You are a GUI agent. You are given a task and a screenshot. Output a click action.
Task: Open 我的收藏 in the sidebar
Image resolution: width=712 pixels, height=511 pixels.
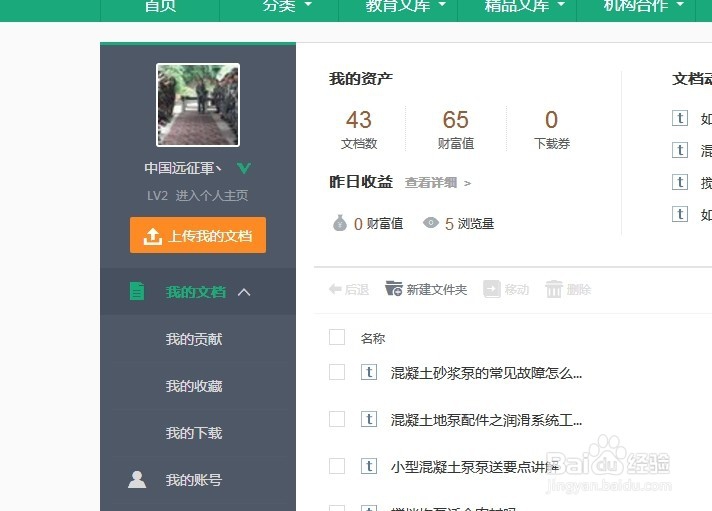coord(194,386)
